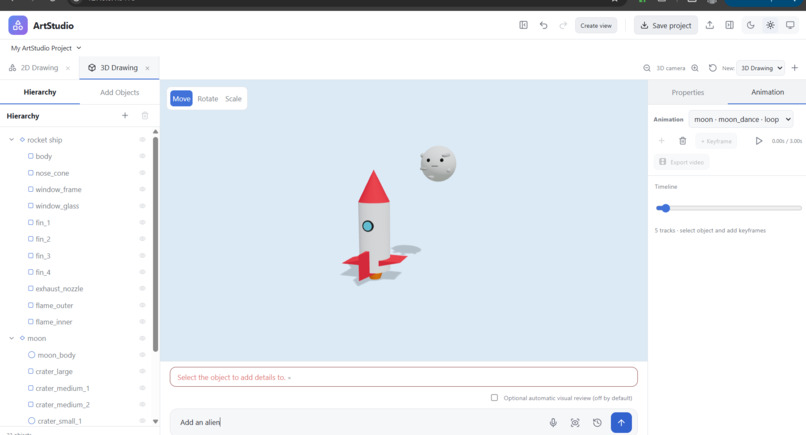Hide the nose_cone object
Viewport: 806px width, 435px height.
point(142,173)
